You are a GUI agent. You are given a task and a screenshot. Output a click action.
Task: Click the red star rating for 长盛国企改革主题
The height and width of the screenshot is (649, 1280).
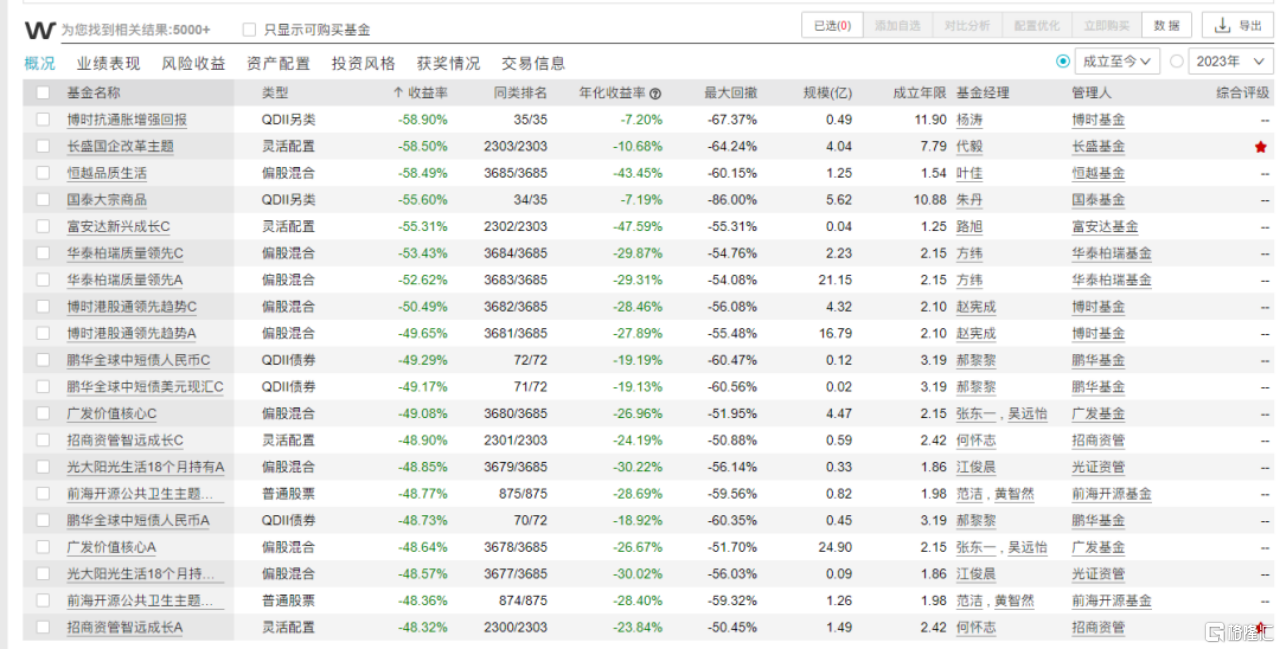click(1261, 147)
